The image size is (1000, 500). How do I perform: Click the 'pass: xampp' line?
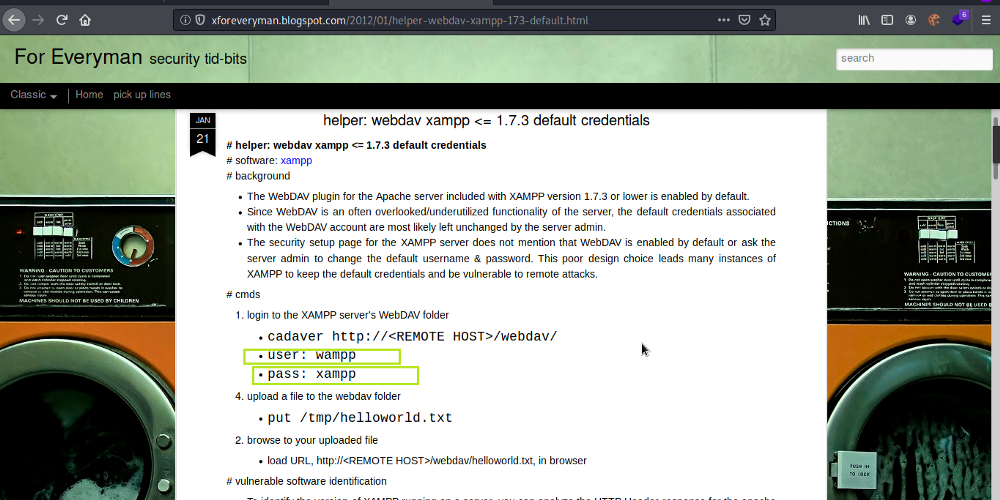tap(311, 374)
